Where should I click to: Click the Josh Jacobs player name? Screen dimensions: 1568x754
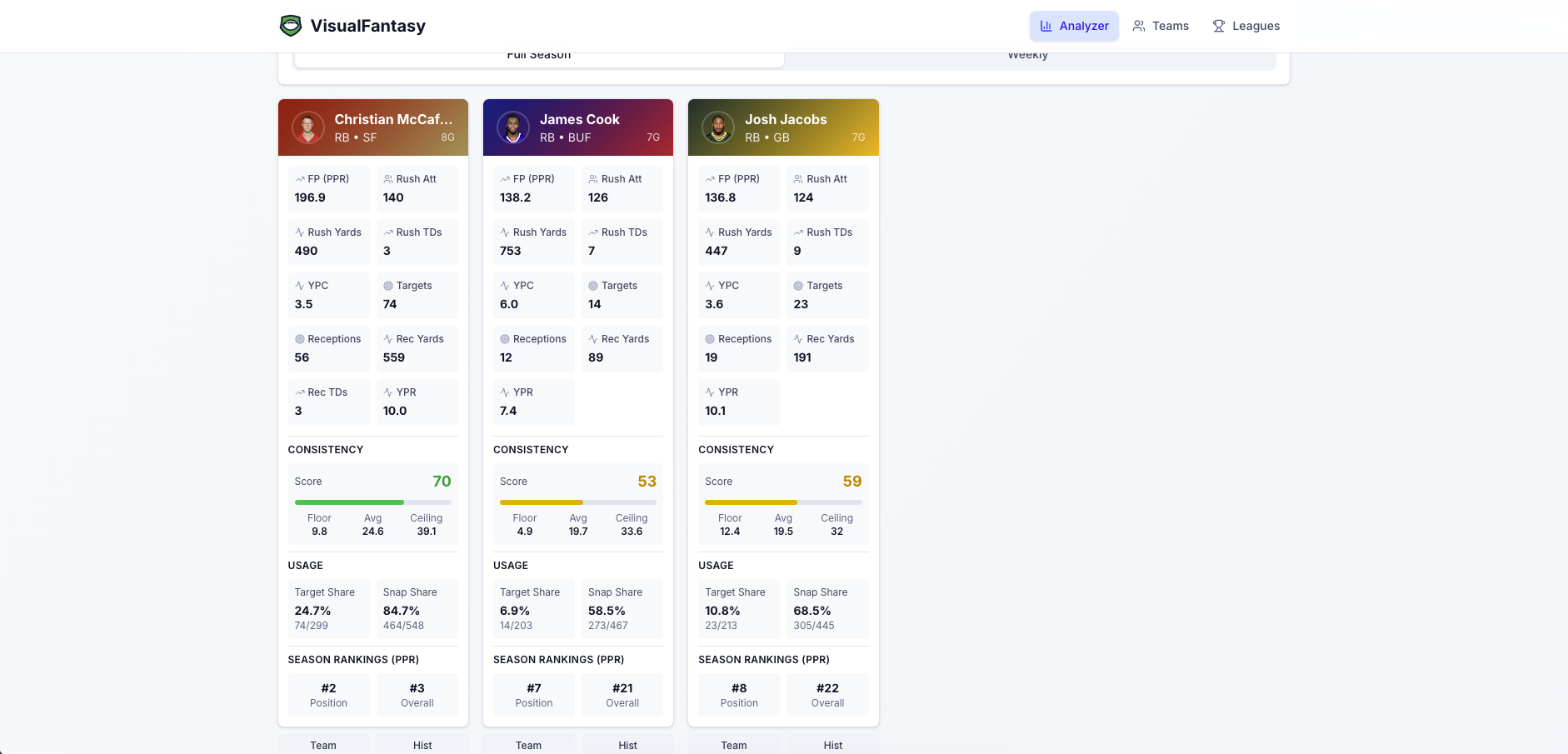coord(786,119)
